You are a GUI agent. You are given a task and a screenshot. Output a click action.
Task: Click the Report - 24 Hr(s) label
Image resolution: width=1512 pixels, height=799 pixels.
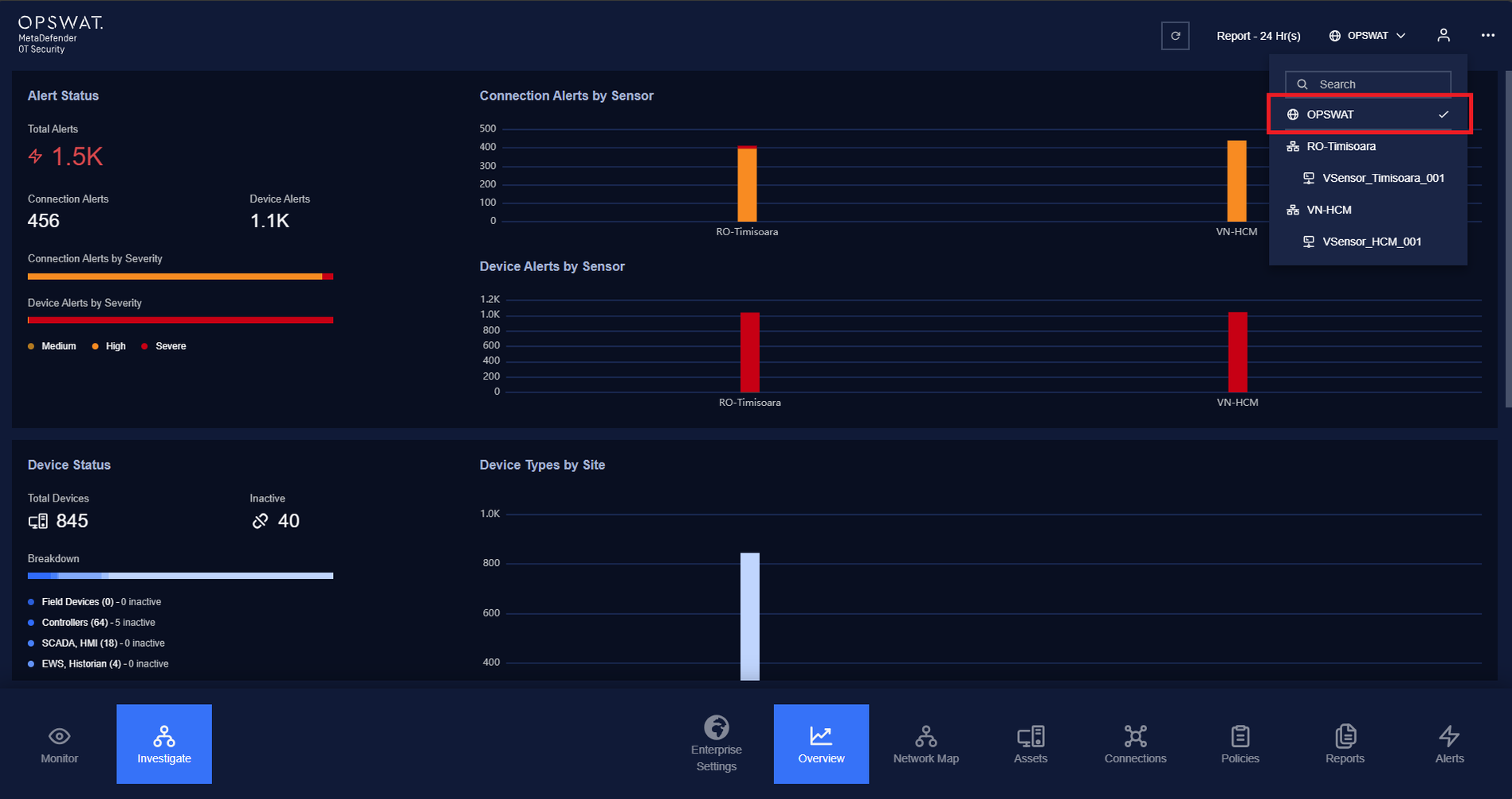click(x=1258, y=36)
